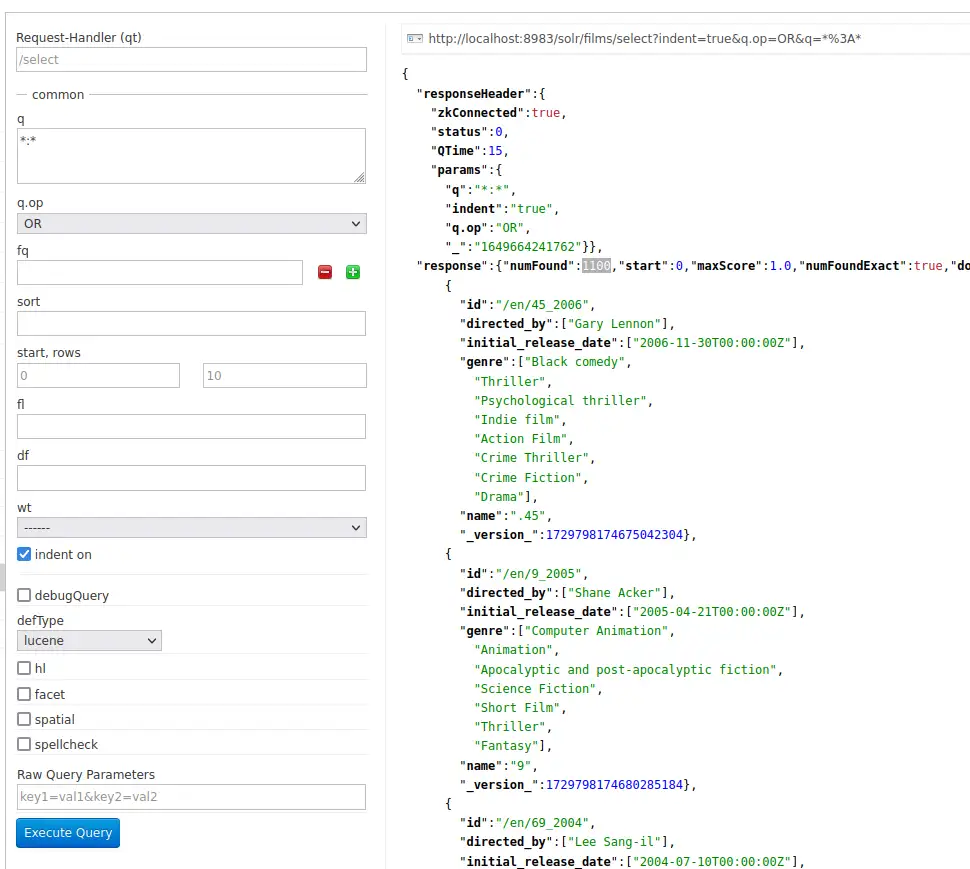Click the df default field input

(191, 478)
